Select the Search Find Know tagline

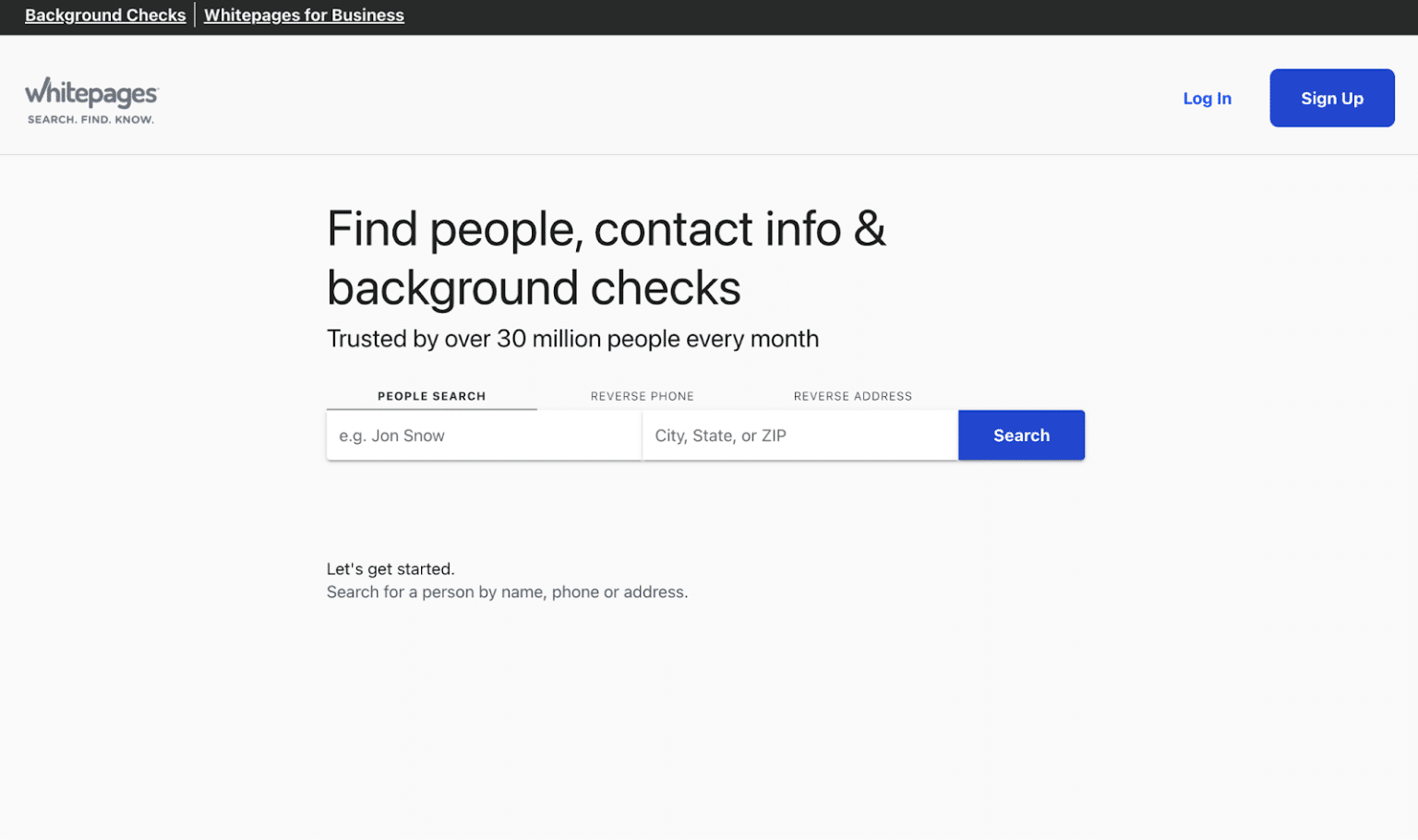[90, 119]
